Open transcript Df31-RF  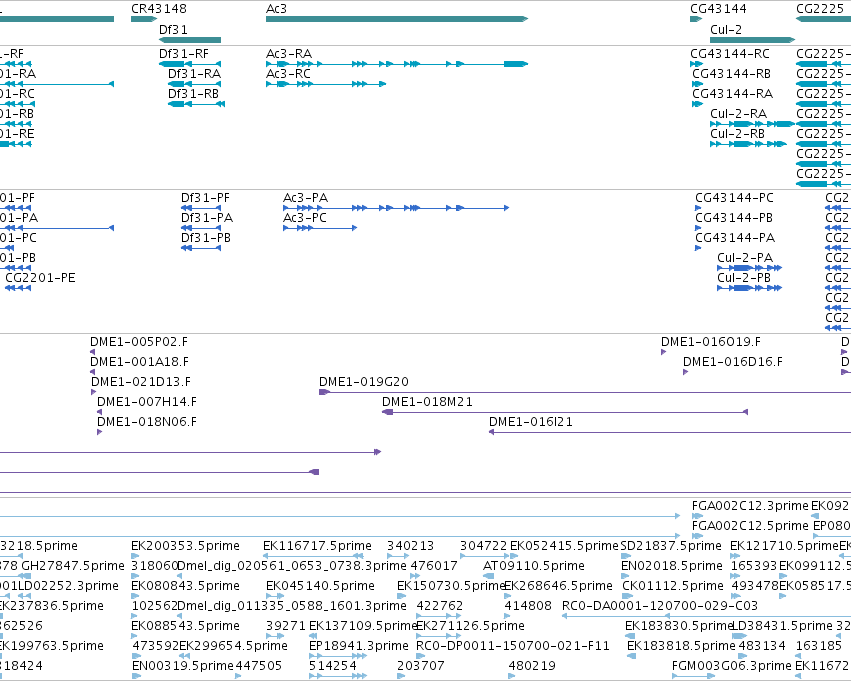(x=183, y=54)
